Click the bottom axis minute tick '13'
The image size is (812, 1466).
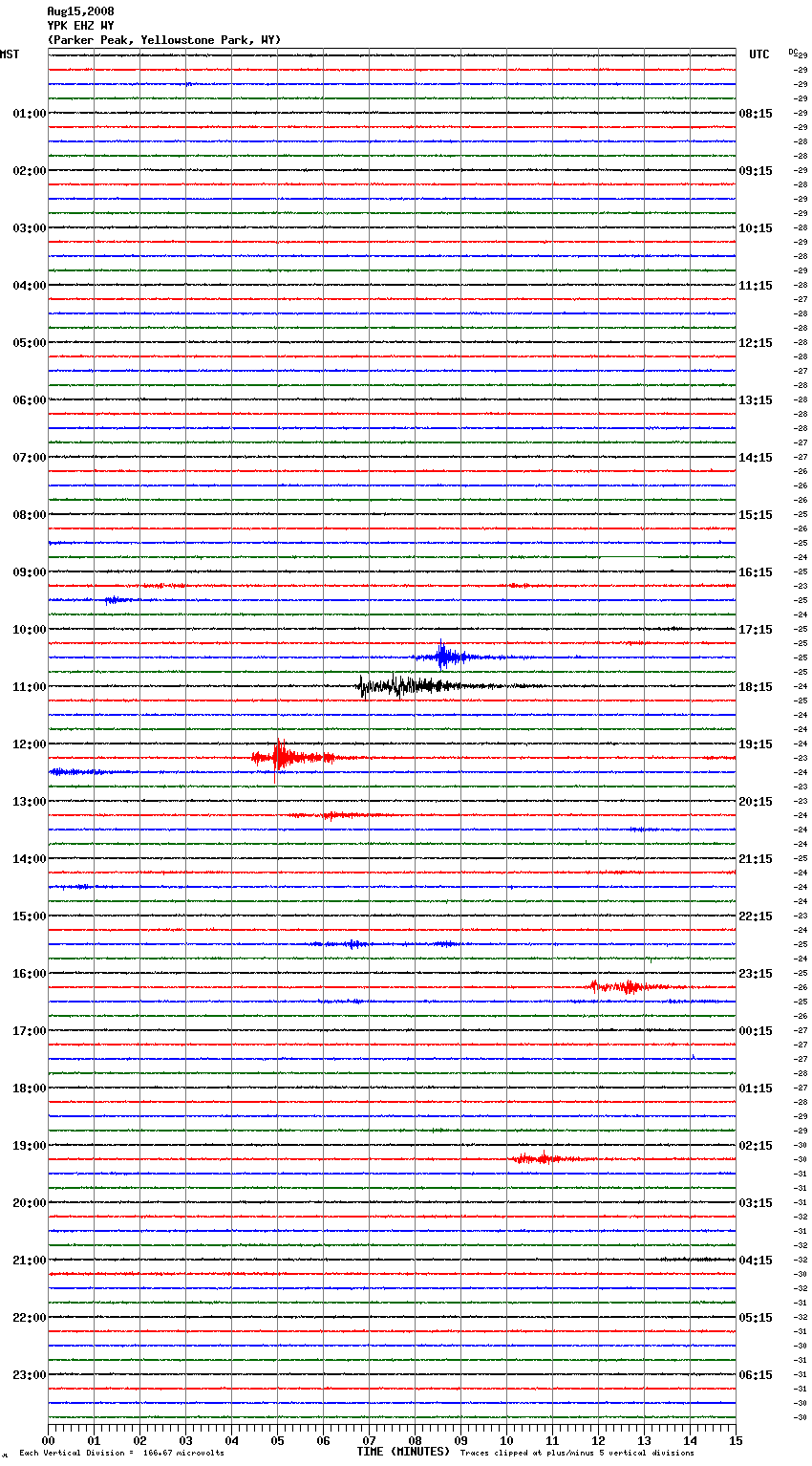click(644, 1440)
